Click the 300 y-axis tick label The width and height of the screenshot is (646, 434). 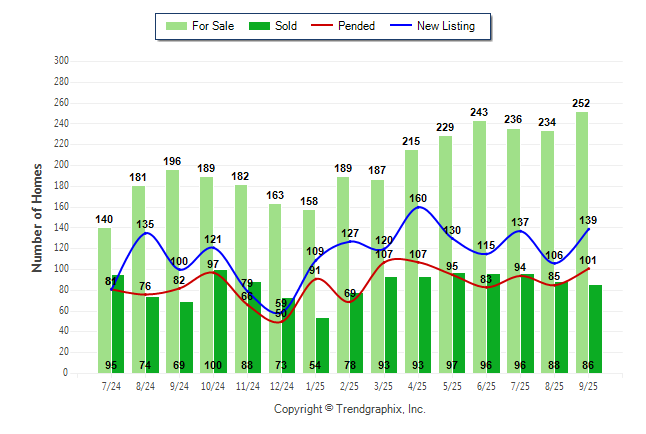[61, 61]
